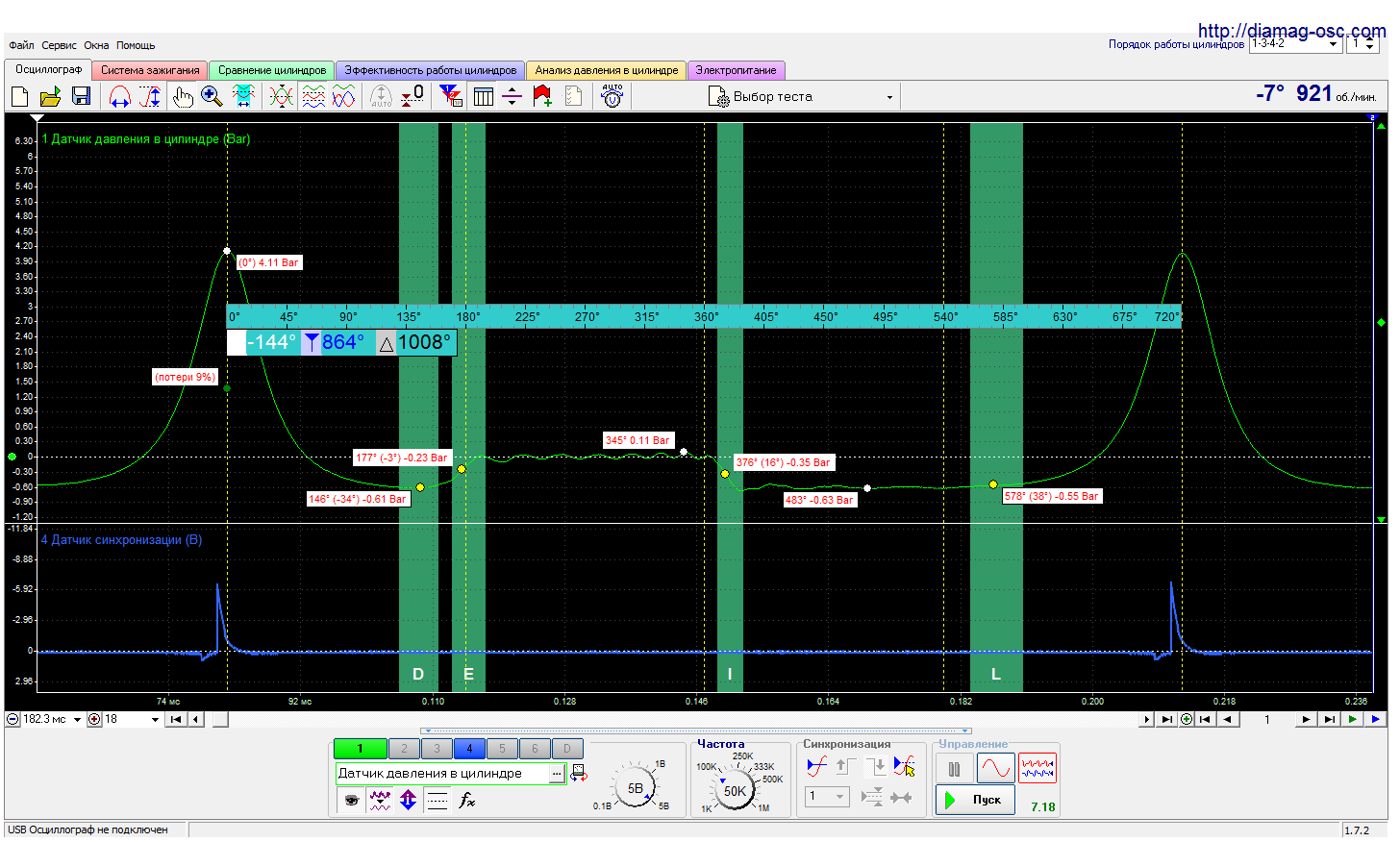Toggle the D channel button
1400x842 pixels.
click(567, 749)
